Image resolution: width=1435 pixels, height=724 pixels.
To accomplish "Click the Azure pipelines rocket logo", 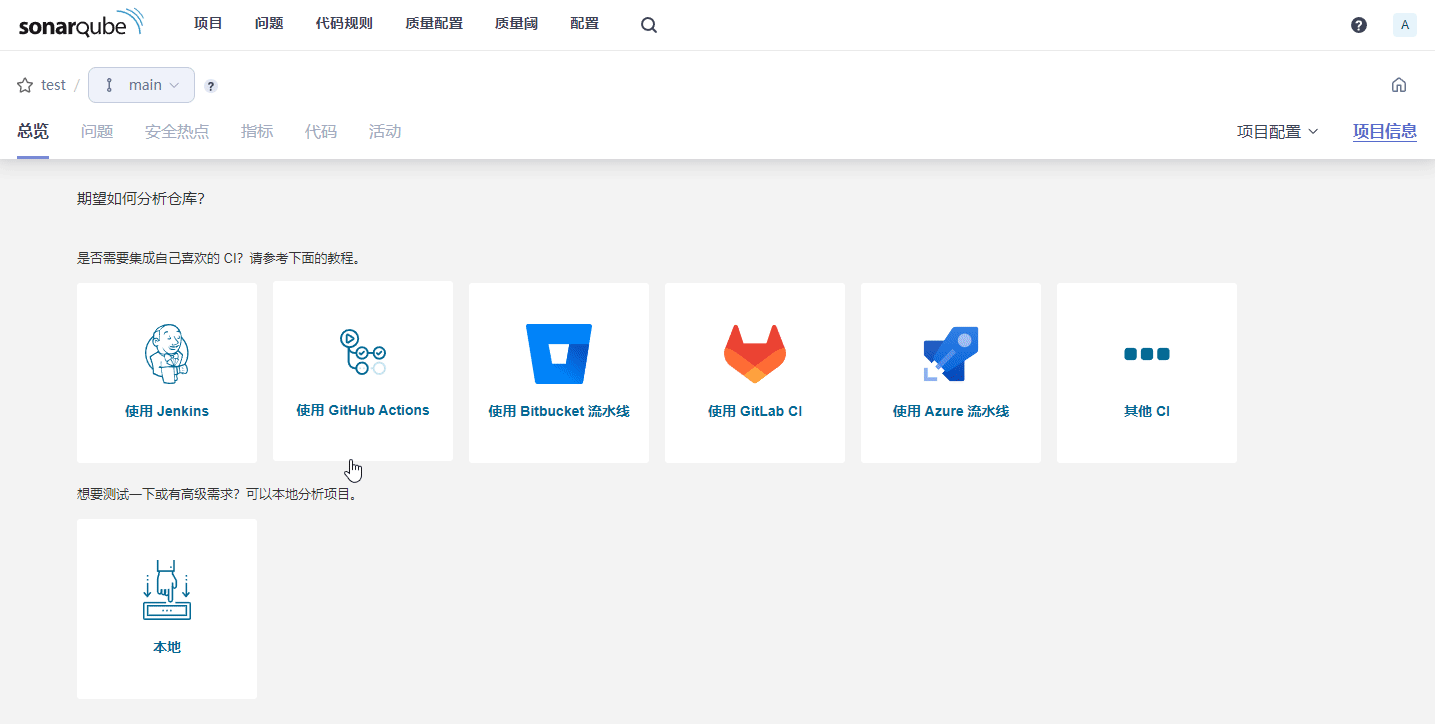I will coord(951,354).
